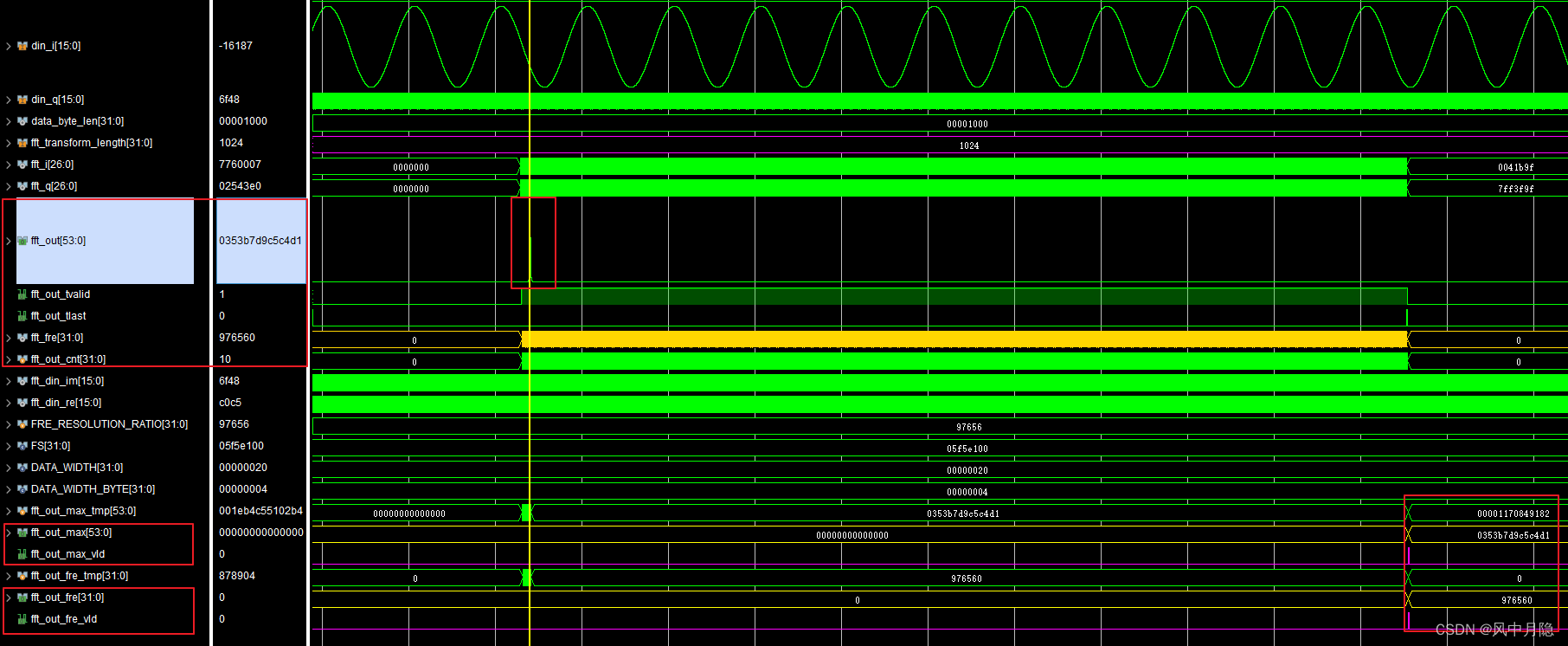1568x646 pixels.
Task: Click the 976560 segment in fft_out_fre waveform
Action: coord(1516,600)
